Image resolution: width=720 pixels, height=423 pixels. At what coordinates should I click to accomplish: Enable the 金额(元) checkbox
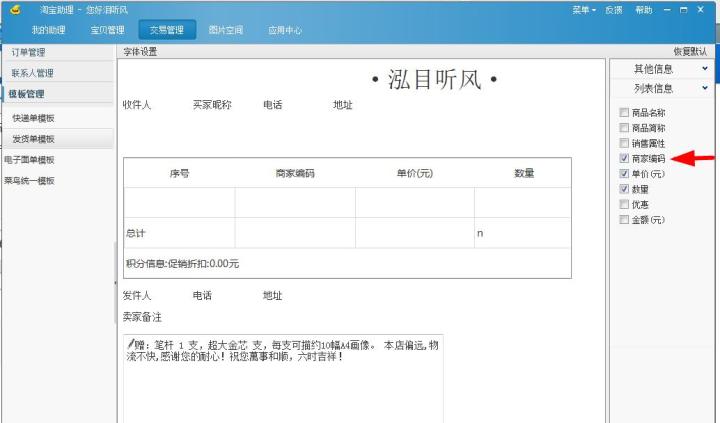625,219
